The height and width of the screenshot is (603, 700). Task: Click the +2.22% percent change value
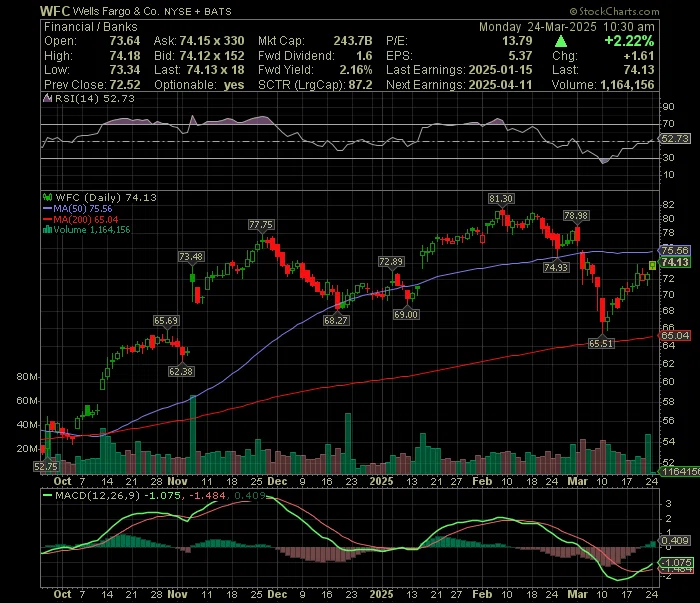tap(629, 41)
